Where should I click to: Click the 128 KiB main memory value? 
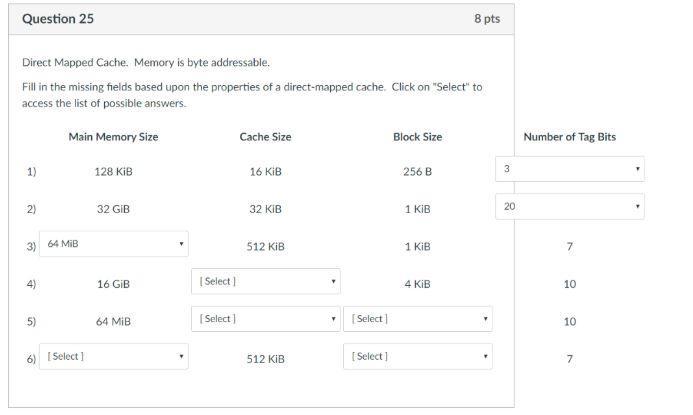[x=113, y=172]
